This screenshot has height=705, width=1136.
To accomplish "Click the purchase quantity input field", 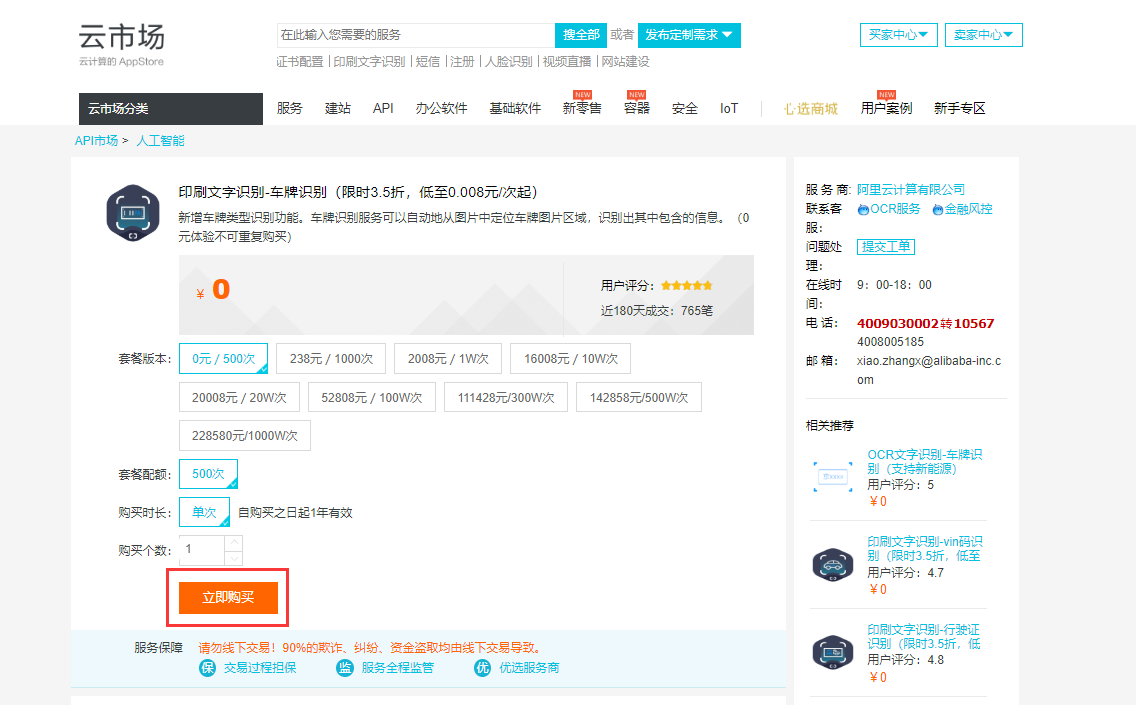I will [202, 550].
